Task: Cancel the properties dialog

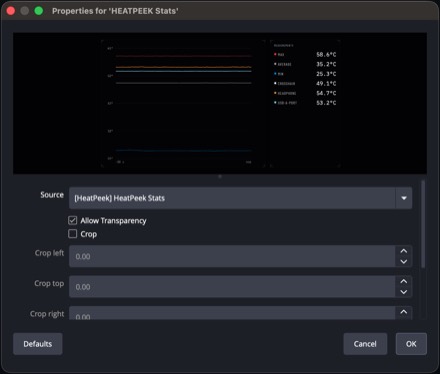Action: pos(365,344)
